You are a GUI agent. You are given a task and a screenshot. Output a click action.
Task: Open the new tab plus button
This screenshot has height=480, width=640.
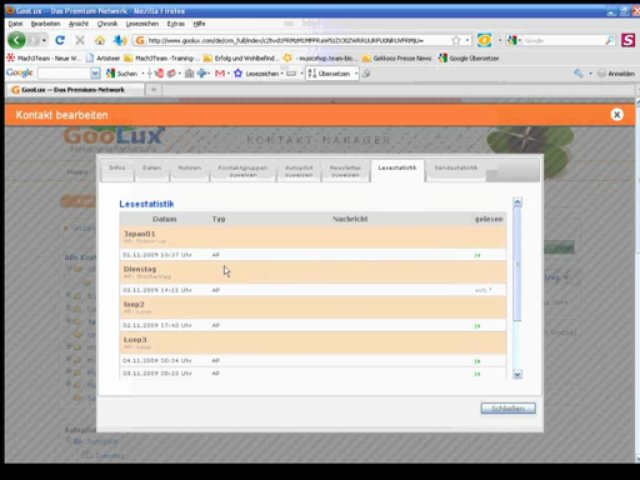pyautogui.click(x=153, y=90)
